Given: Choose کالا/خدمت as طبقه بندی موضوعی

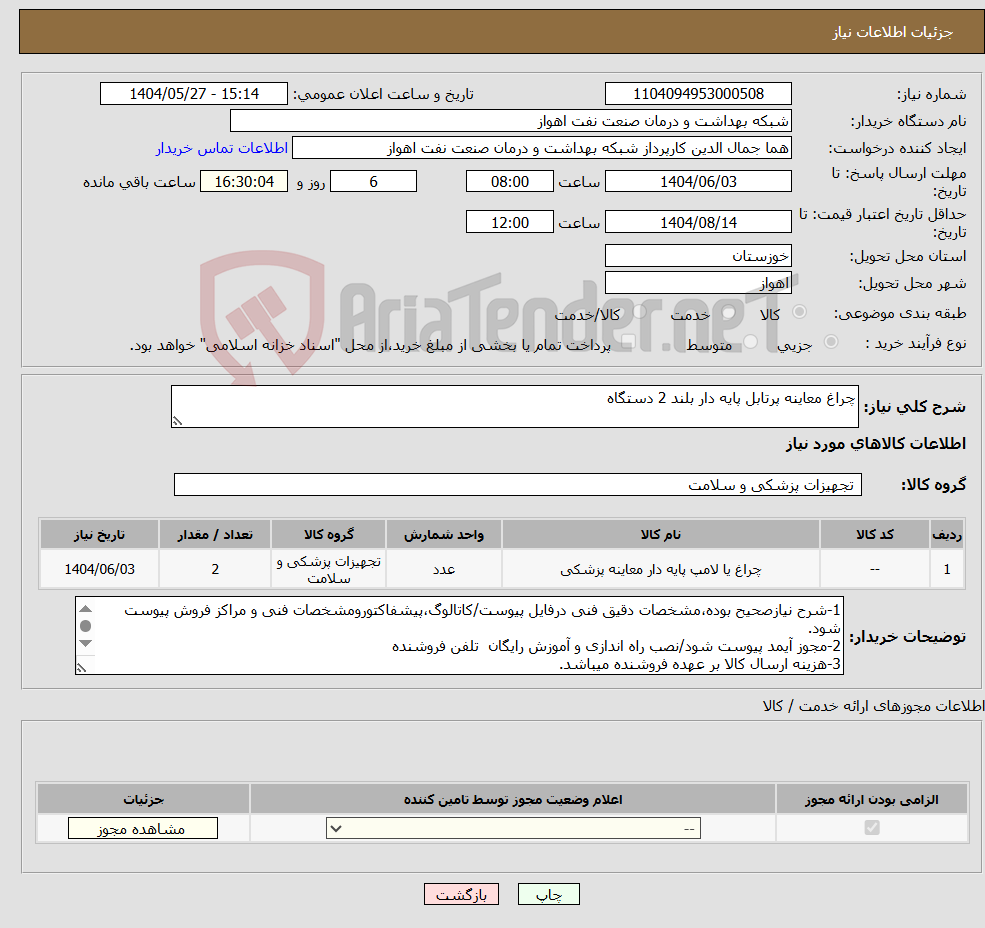Looking at the screenshot, I should coord(639,311).
